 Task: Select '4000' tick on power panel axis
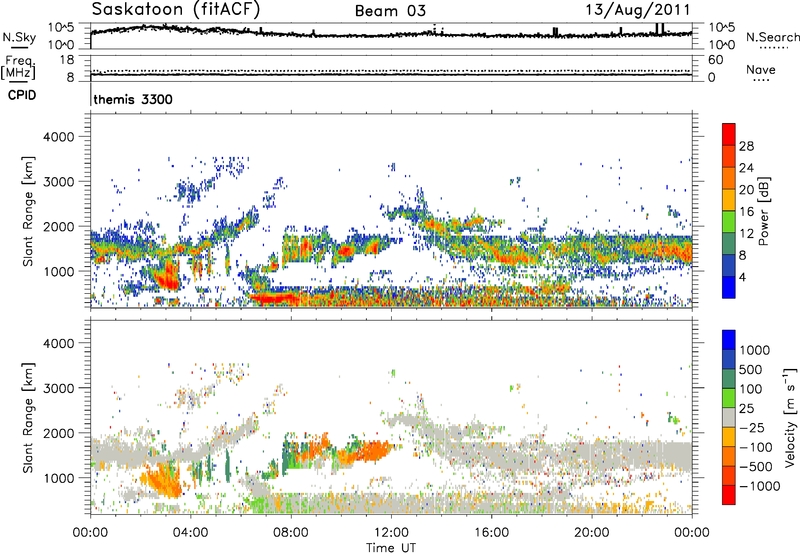[x=58, y=137]
